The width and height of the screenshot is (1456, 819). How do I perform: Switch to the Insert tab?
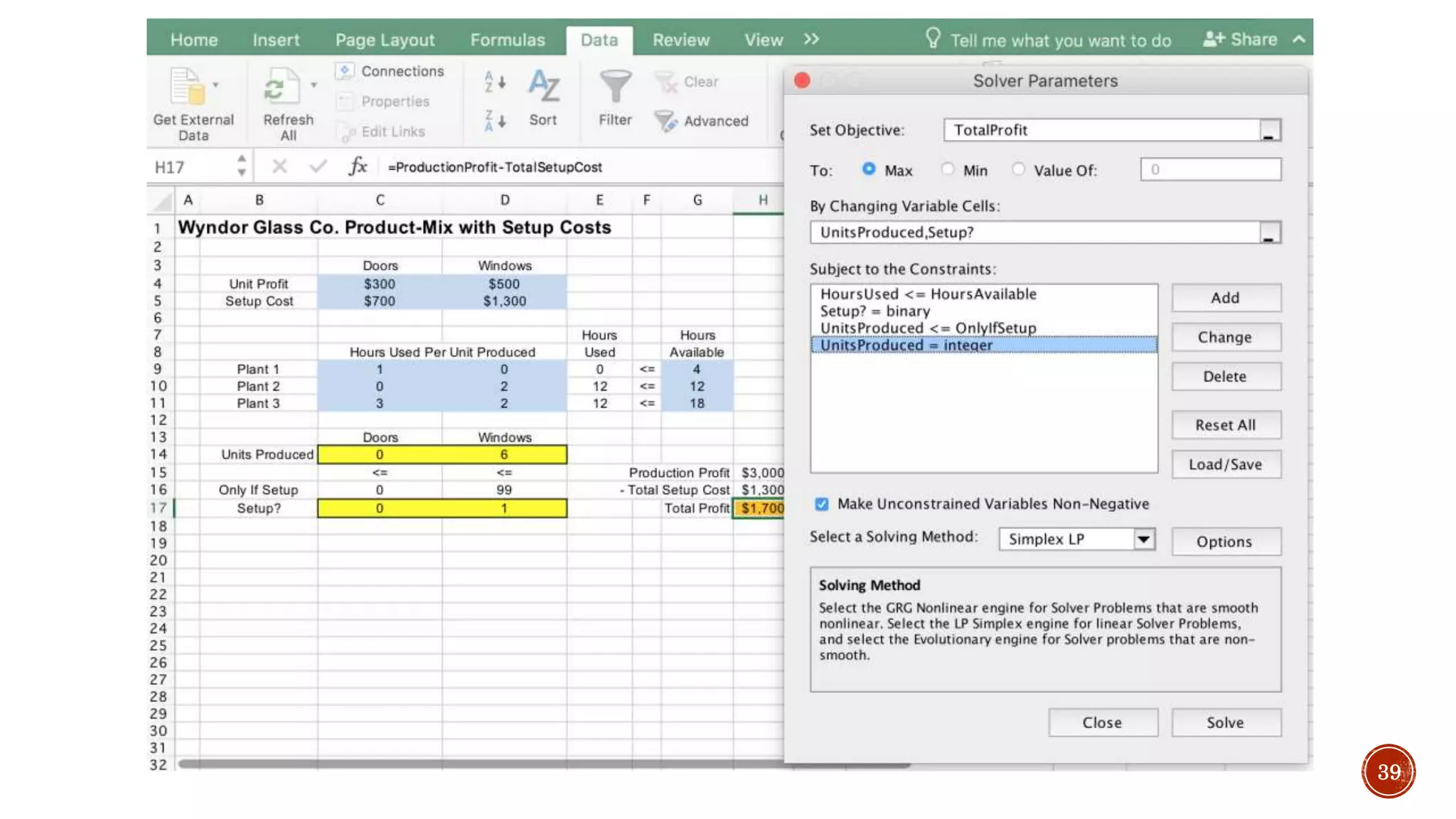click(x=276, y=40)
